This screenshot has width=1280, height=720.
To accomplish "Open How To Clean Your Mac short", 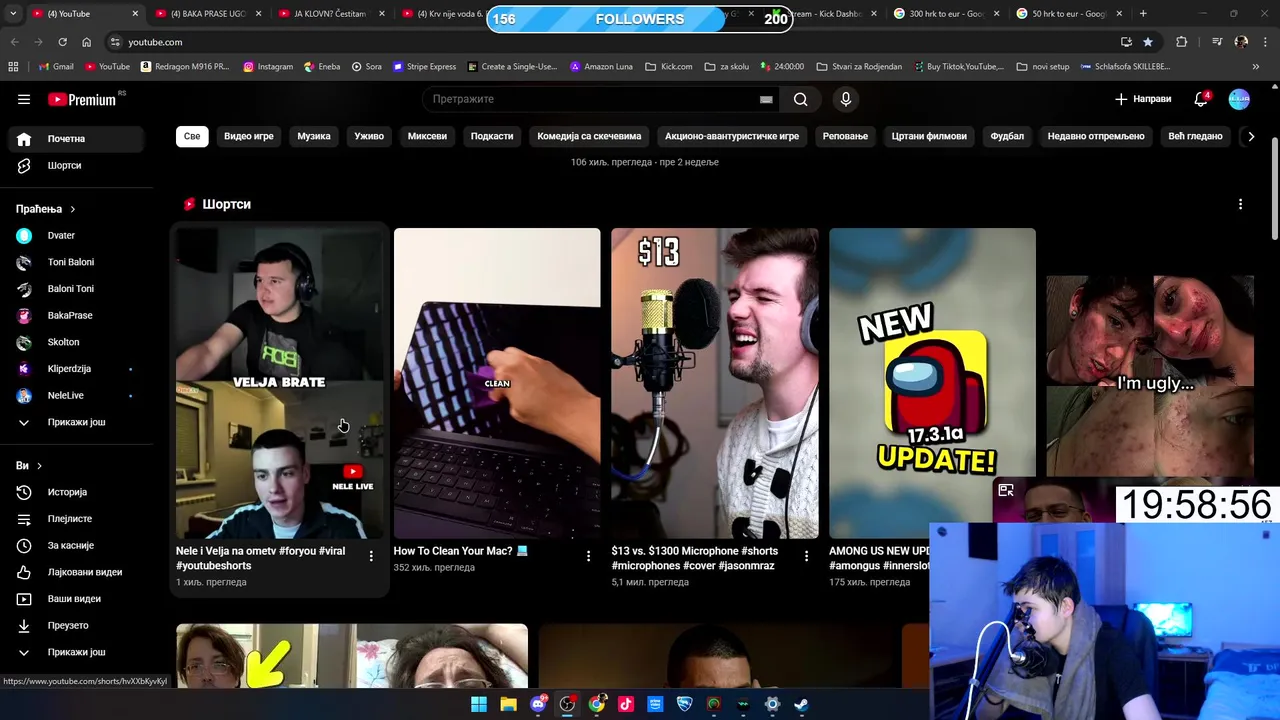I will (x=497, y=383).
